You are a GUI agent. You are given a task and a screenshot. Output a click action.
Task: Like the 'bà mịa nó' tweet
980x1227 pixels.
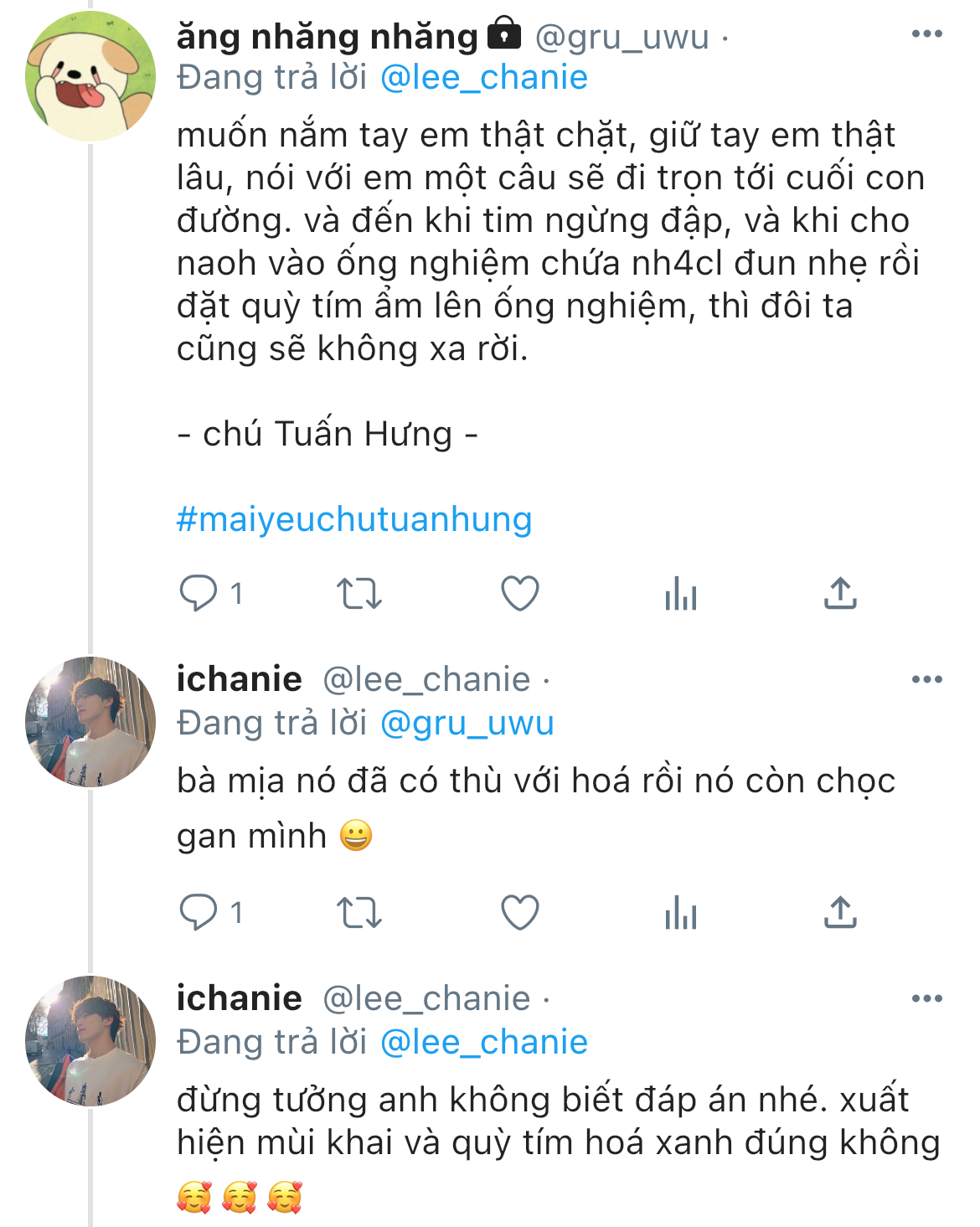(519, 912)
